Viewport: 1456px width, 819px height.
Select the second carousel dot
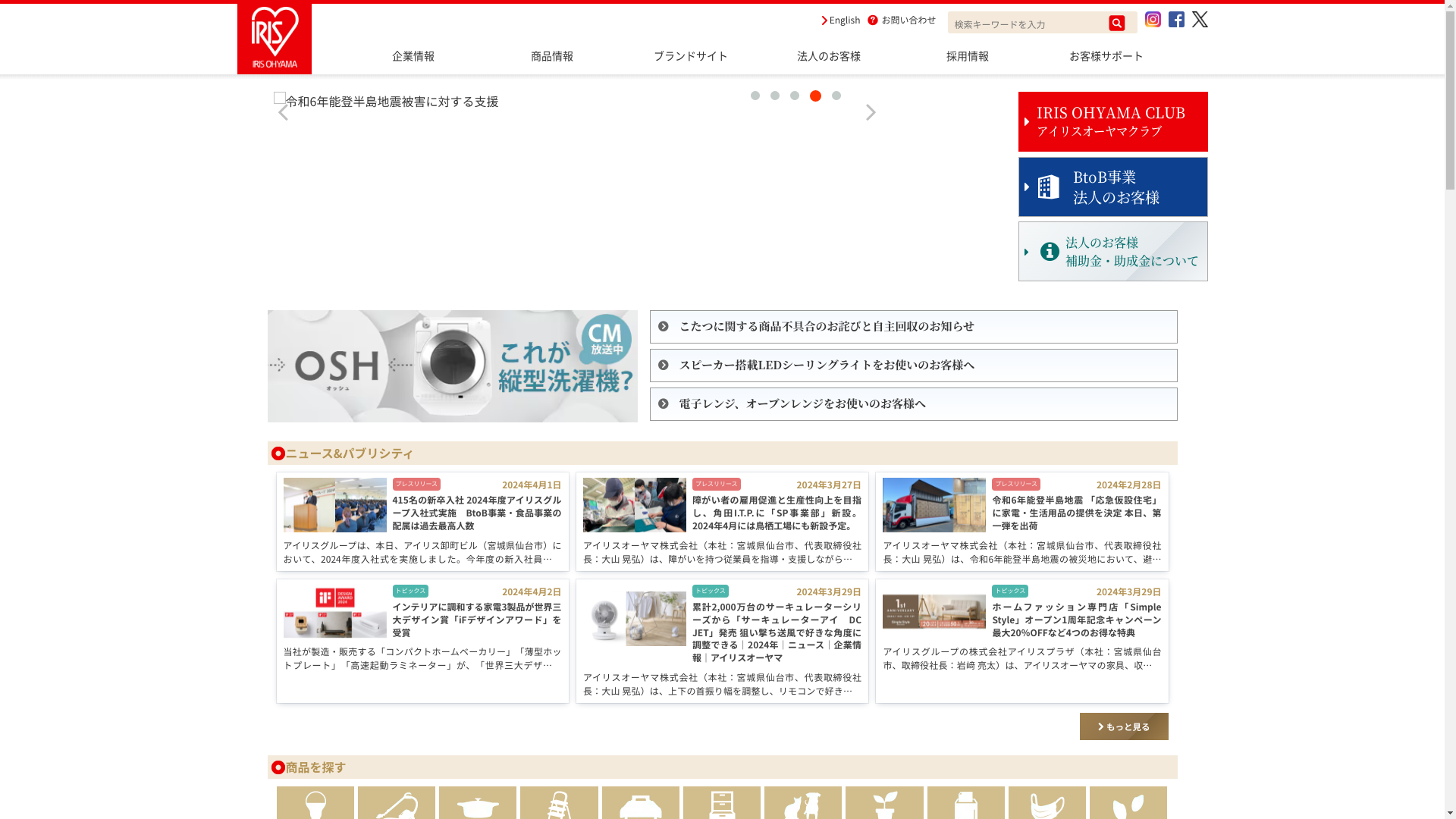pos(774,96)
